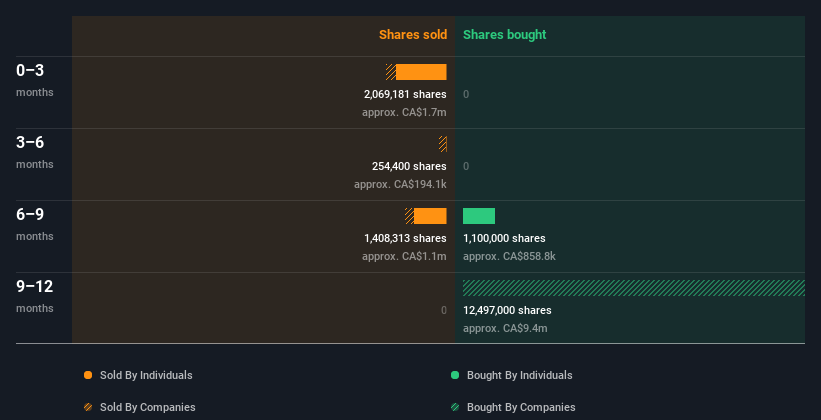Click the orange Sold By Individuals legend dot
This screenshot has width=821, height=420.
pos(88,375)
